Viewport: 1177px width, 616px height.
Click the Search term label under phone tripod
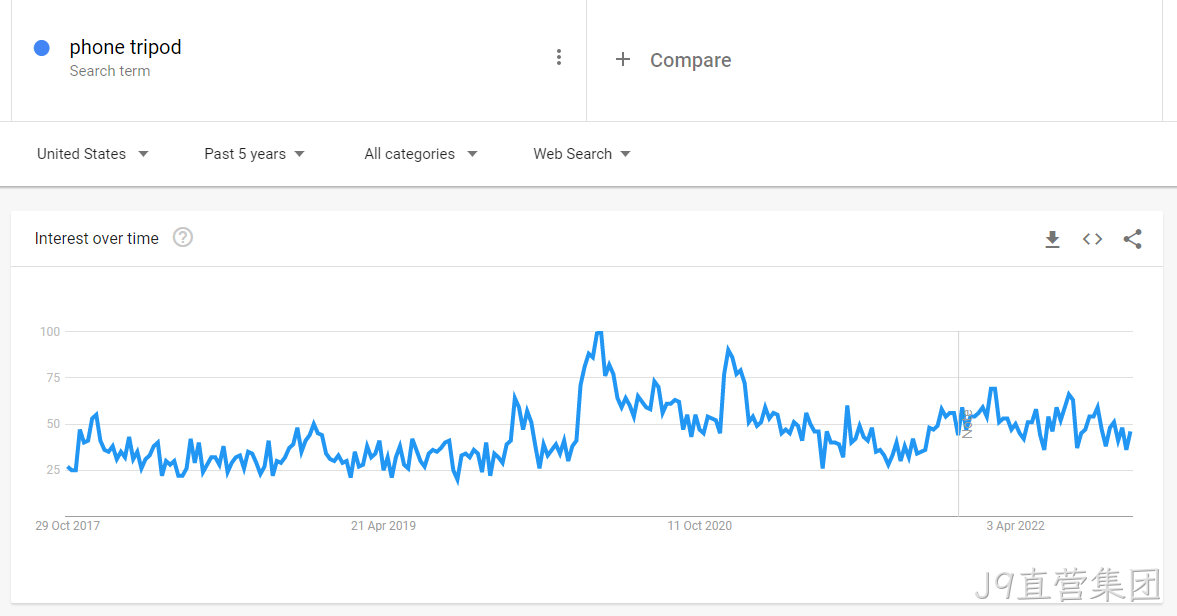coord(110,71)
